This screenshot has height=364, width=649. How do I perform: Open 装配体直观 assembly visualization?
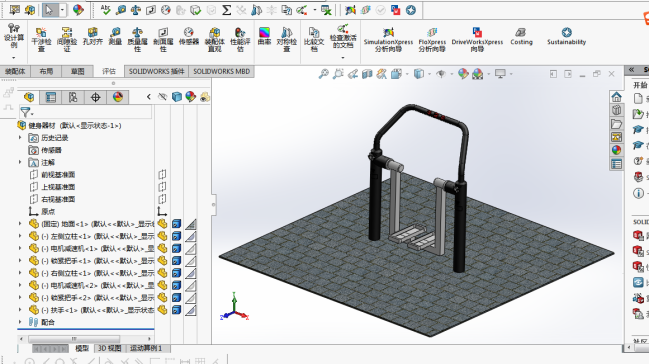click(214, 39)
